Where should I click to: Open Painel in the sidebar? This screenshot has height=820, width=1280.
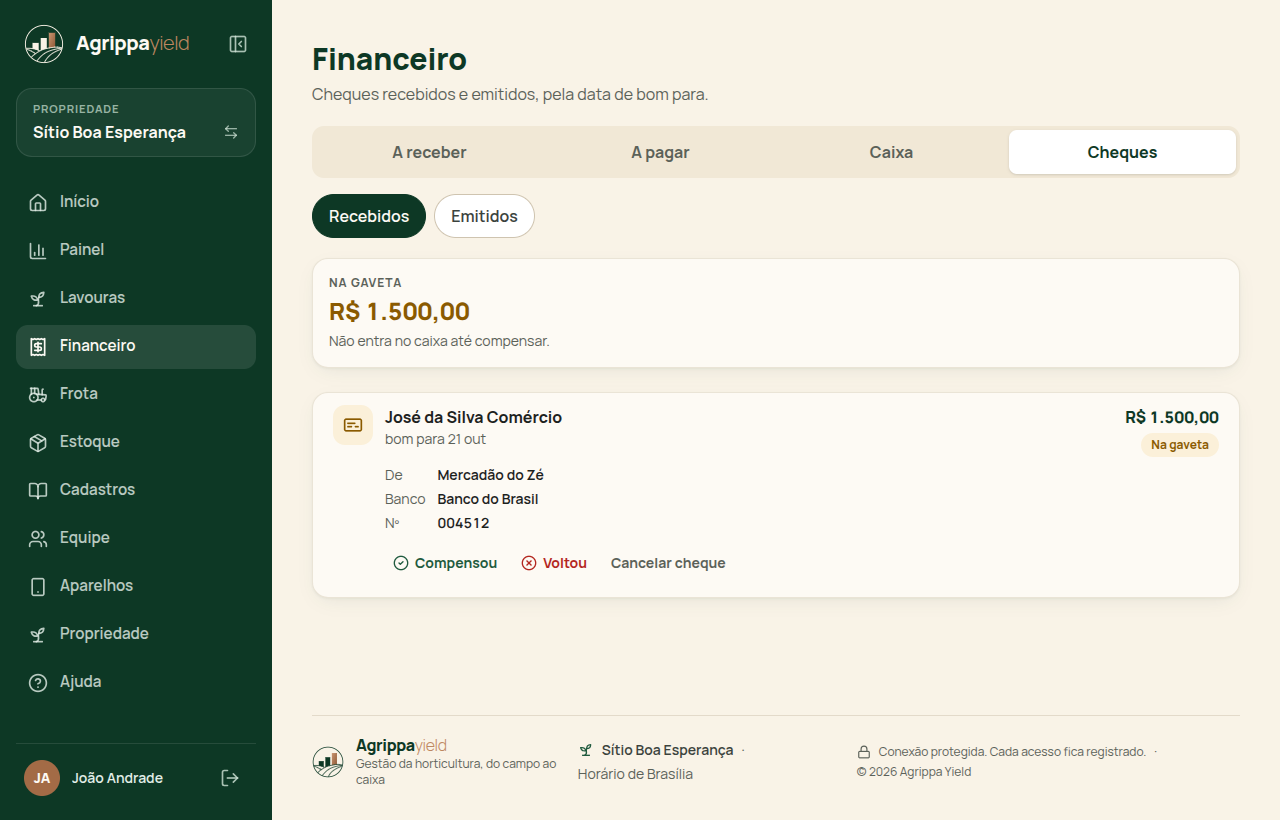(x=136, y=250)
